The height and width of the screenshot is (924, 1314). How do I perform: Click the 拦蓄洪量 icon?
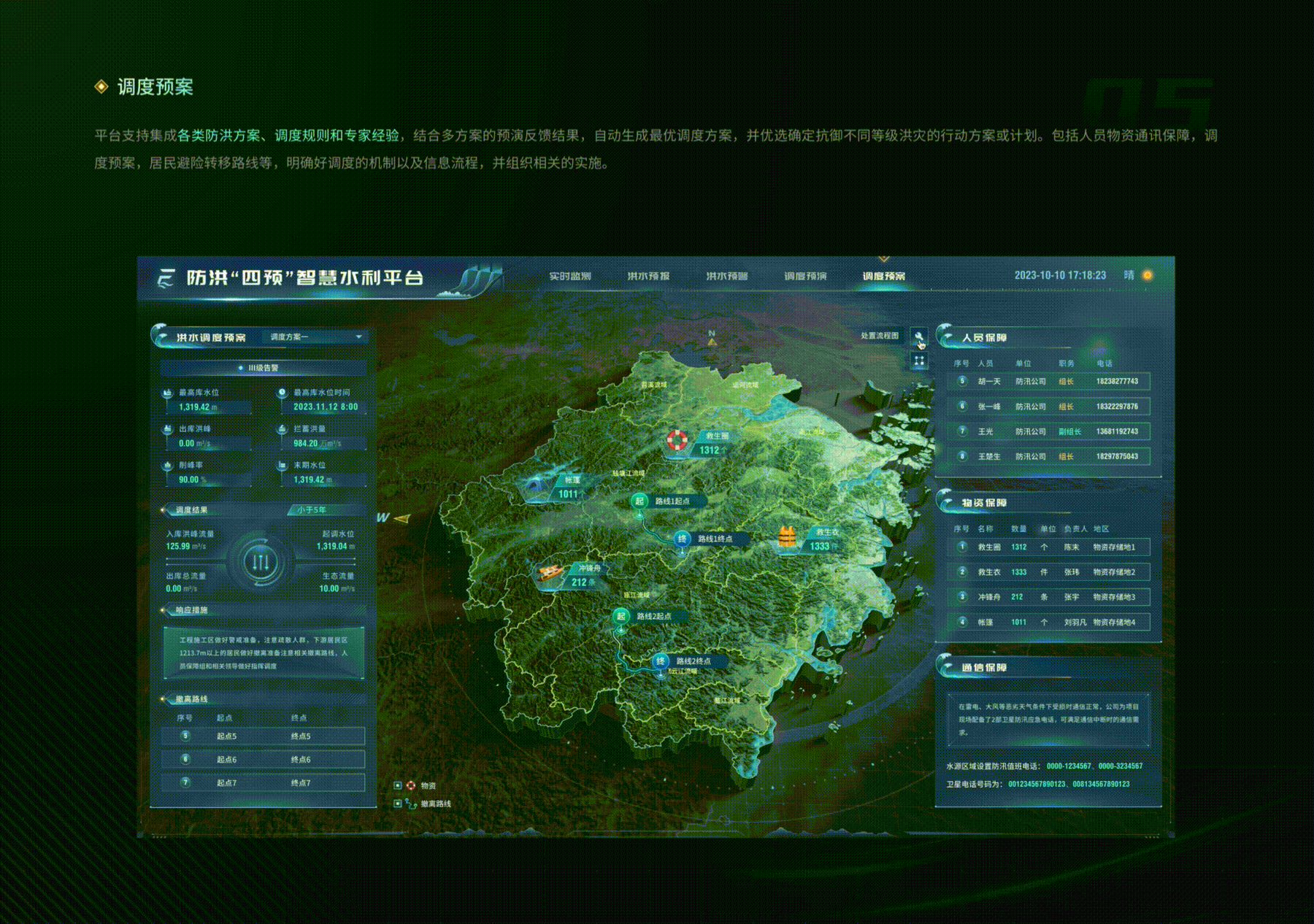click(x=282, y=429)
